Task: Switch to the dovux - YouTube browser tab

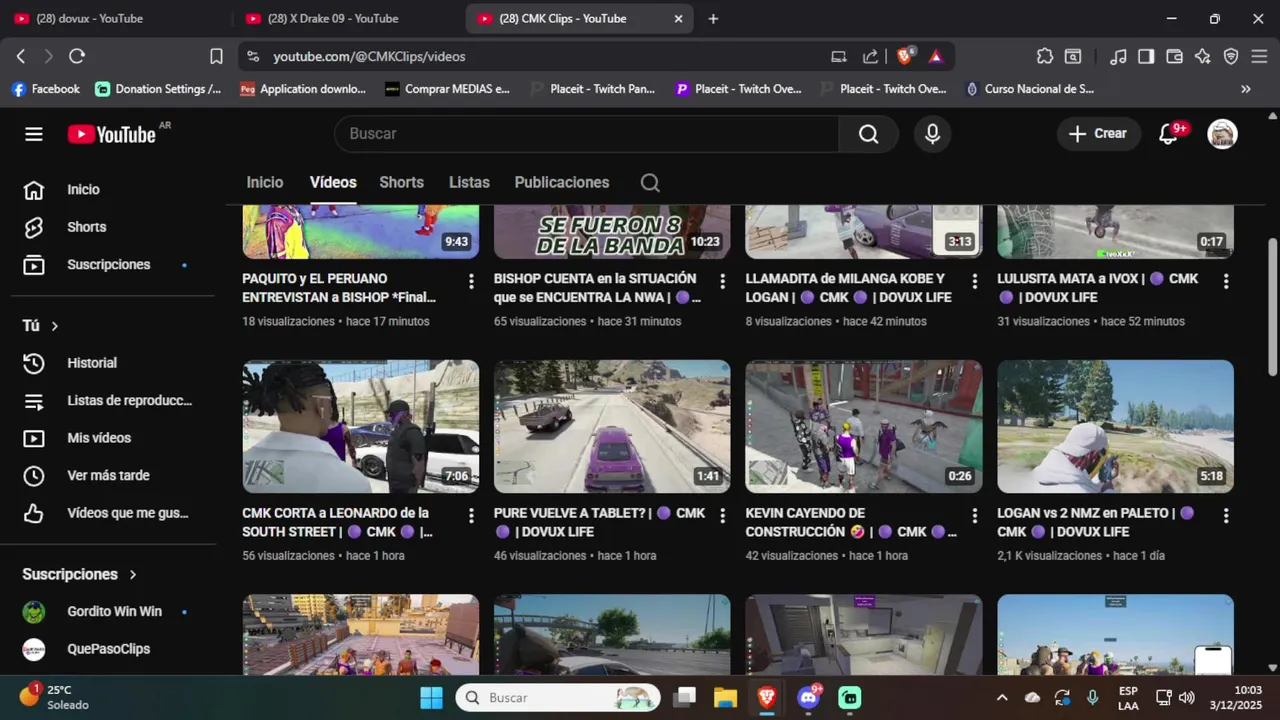Action: point(114,19)
